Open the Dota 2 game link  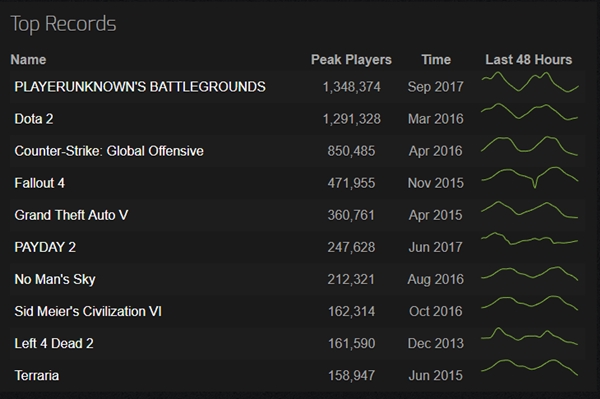point(34,119)
